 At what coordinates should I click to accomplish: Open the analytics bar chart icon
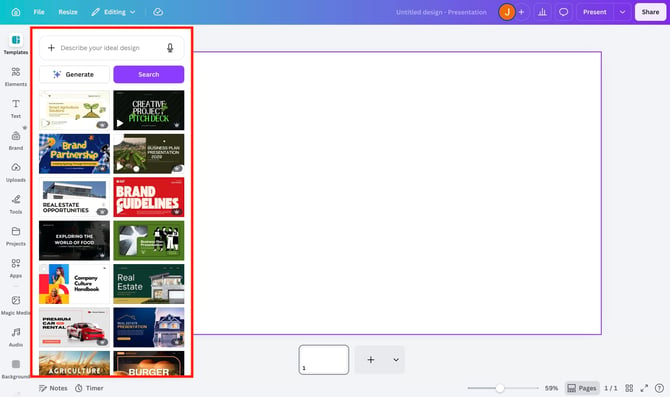click(542, 12)
